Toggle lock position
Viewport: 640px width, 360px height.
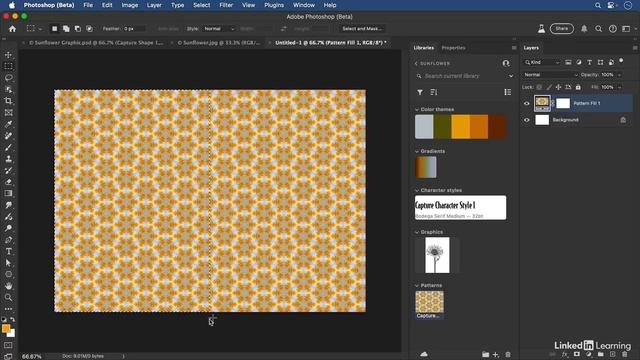(558, 87)
